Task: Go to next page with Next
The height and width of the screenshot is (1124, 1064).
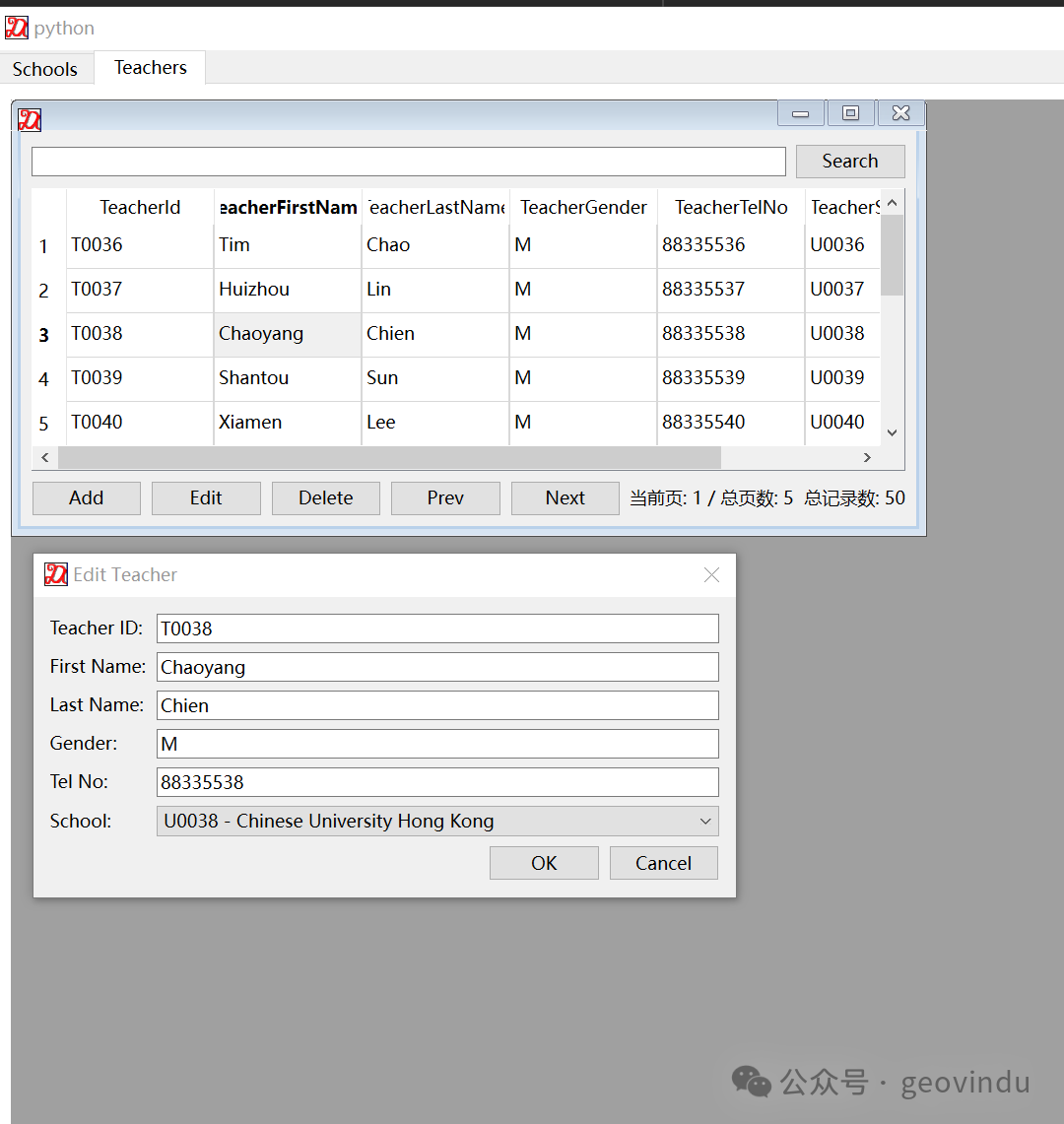Action: 565,497
